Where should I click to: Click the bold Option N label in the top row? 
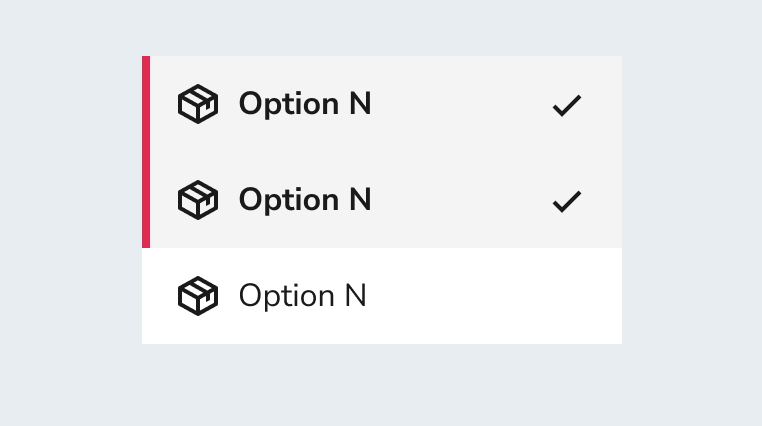(305, 104)
